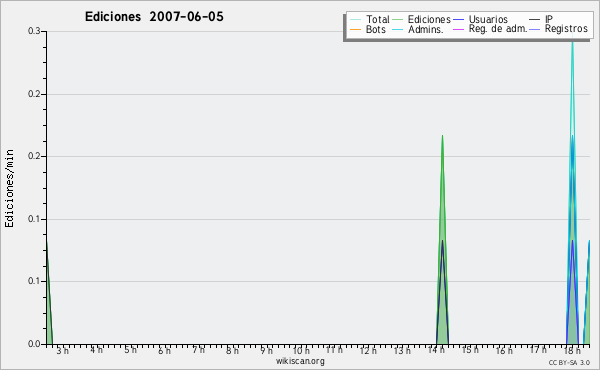Click the 8 h x-axis label
Screen dimensions: 600x370
tap(232, 350)
